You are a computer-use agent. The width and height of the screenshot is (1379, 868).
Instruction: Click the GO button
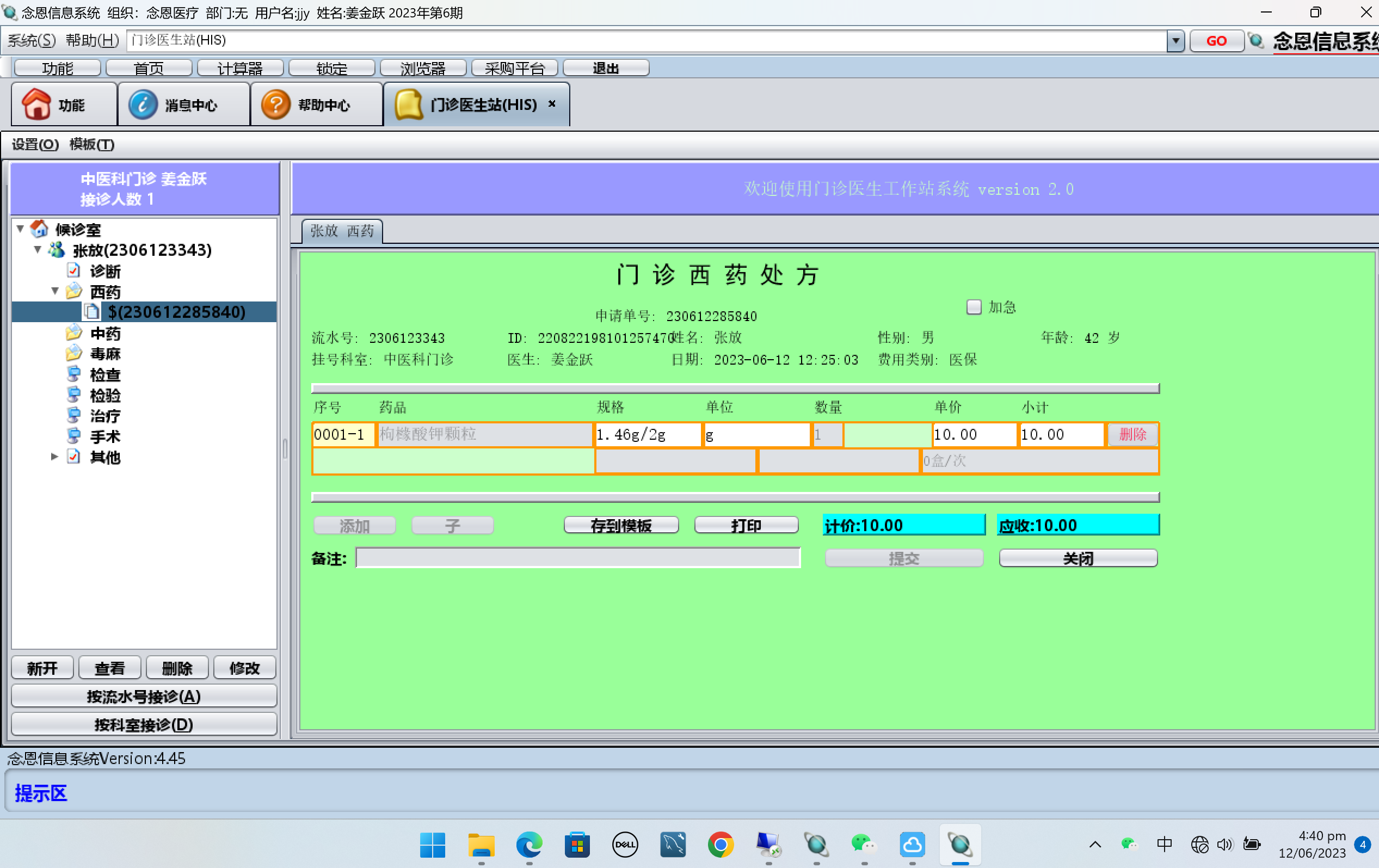tap(1217, 41)
